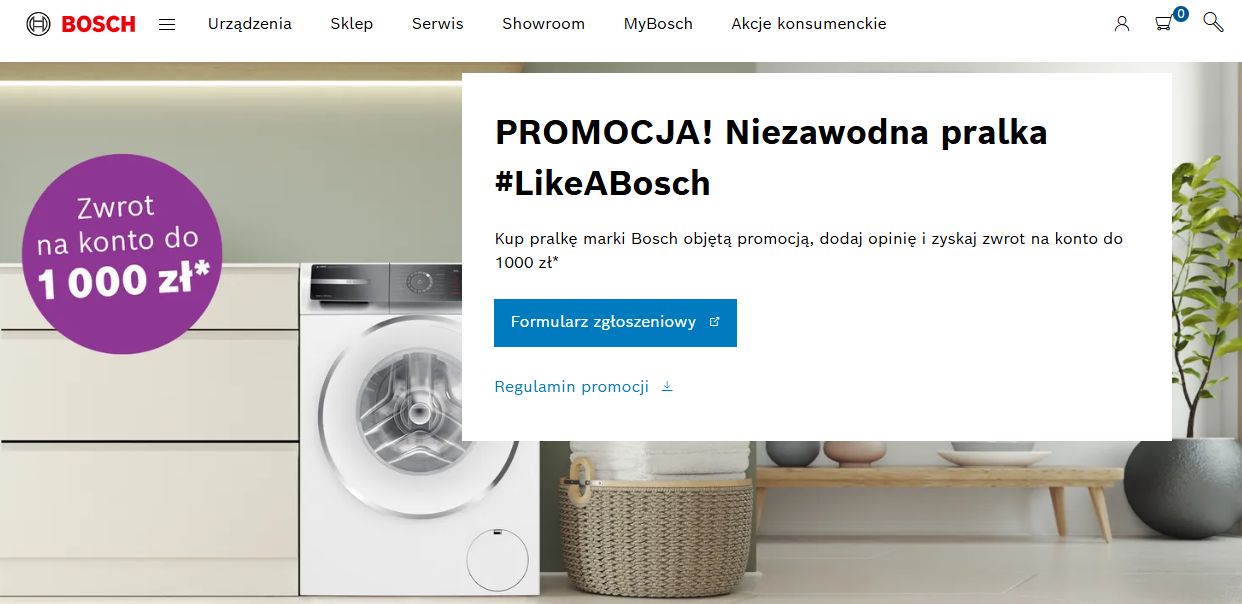Open Akcje konsumenckie menu item
The width and height of the screenshot is (1242, 604).
tap(809, 23)
